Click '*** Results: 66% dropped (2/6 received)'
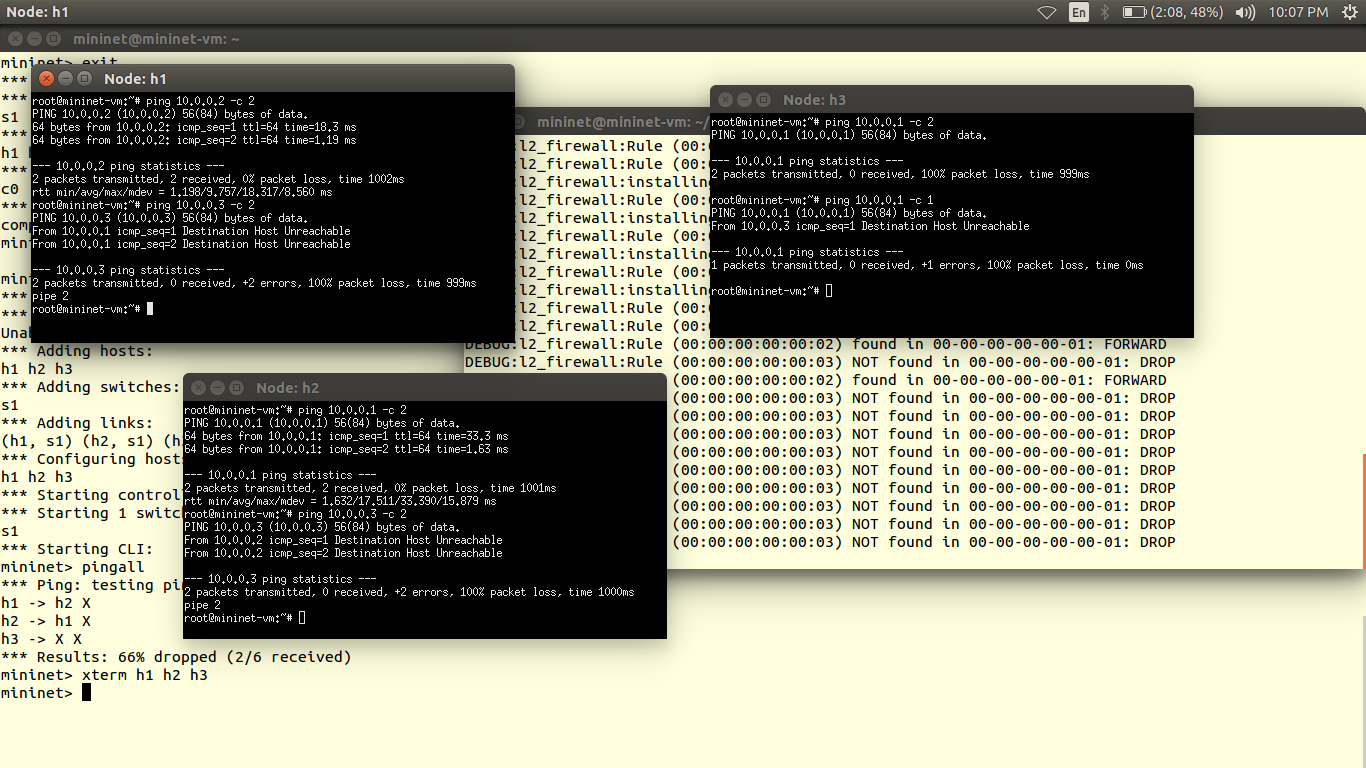The height and width of the screenshot is (768, 1366). click(x=176, y=657)
